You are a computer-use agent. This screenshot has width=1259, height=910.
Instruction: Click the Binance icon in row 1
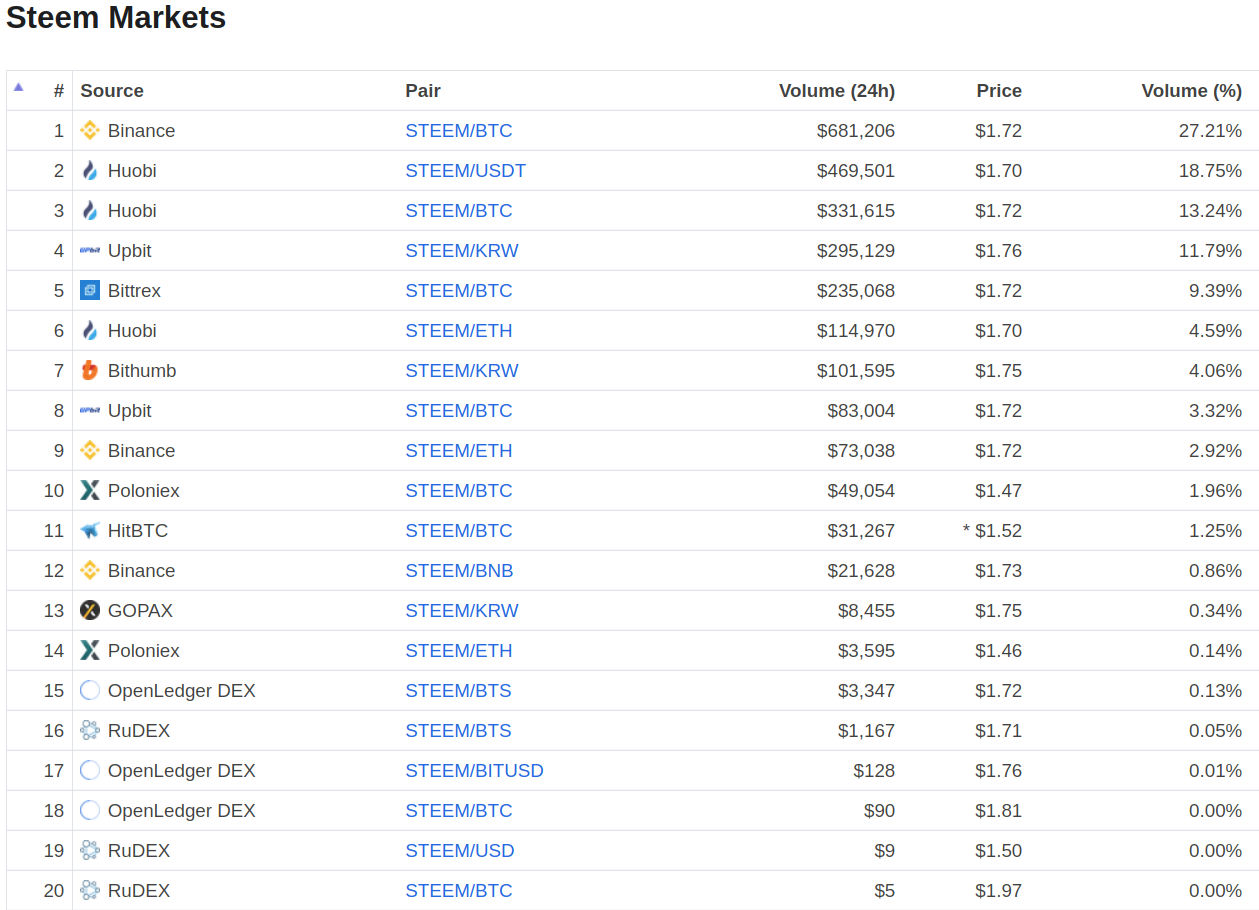coord(90,130)
